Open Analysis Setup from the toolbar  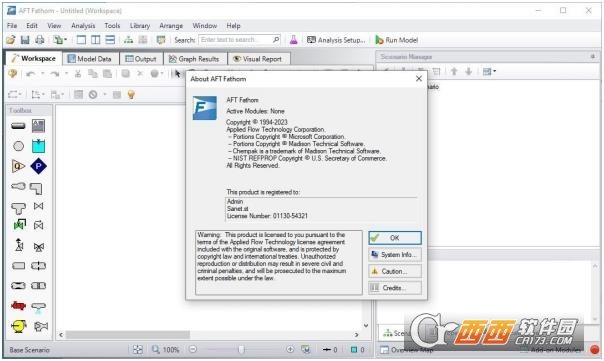click(x=336, y=40)
